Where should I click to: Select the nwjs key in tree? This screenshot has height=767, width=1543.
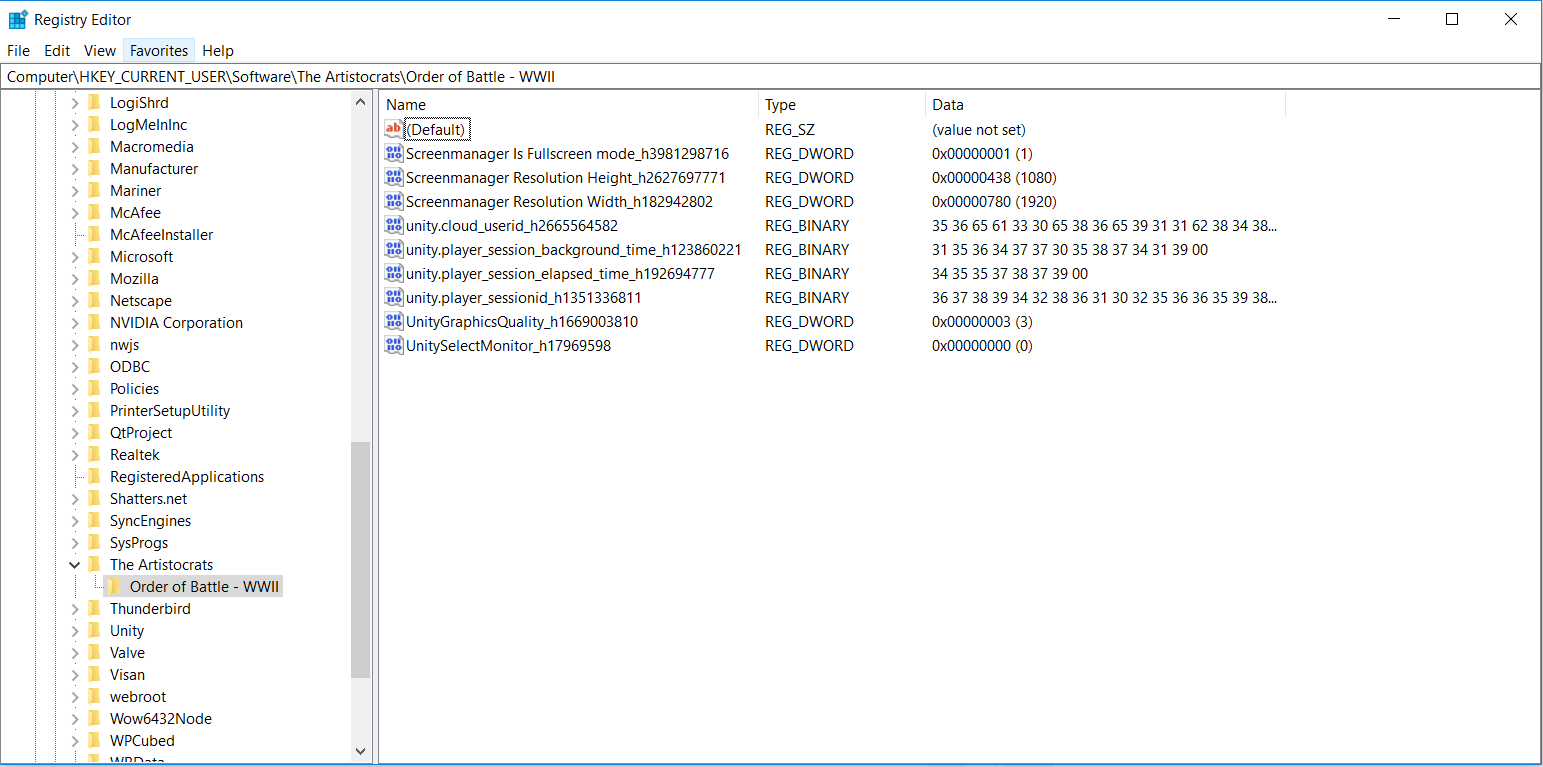pos(124,344)
